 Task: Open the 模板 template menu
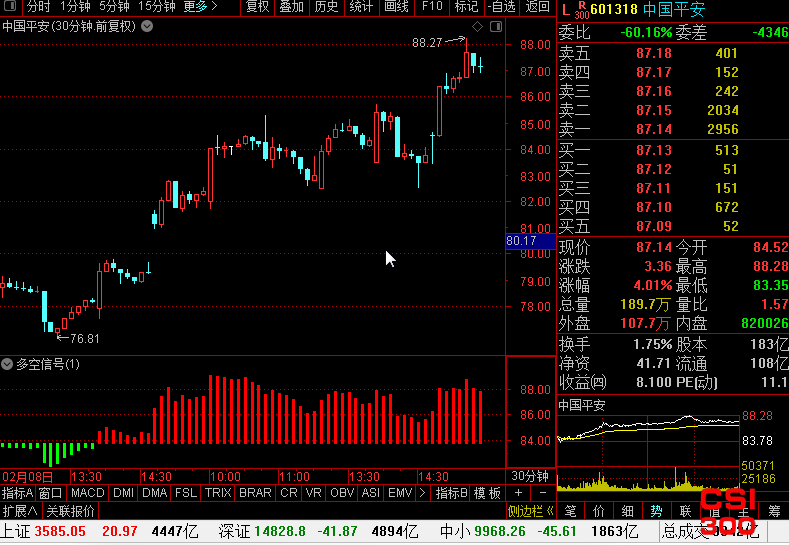tap(487, 493)
